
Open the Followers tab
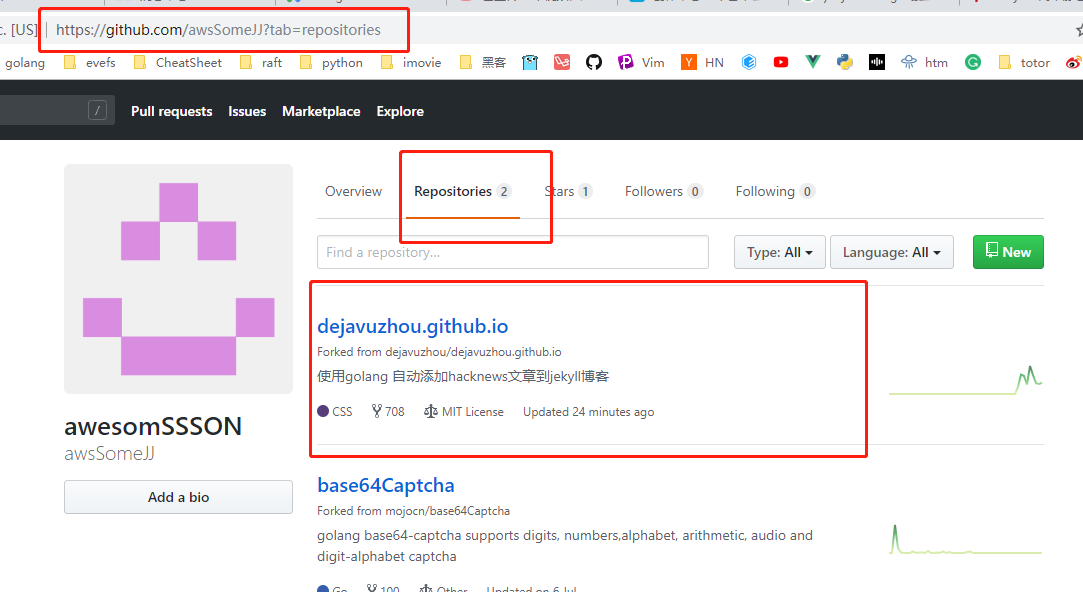(x=663, y=191)
